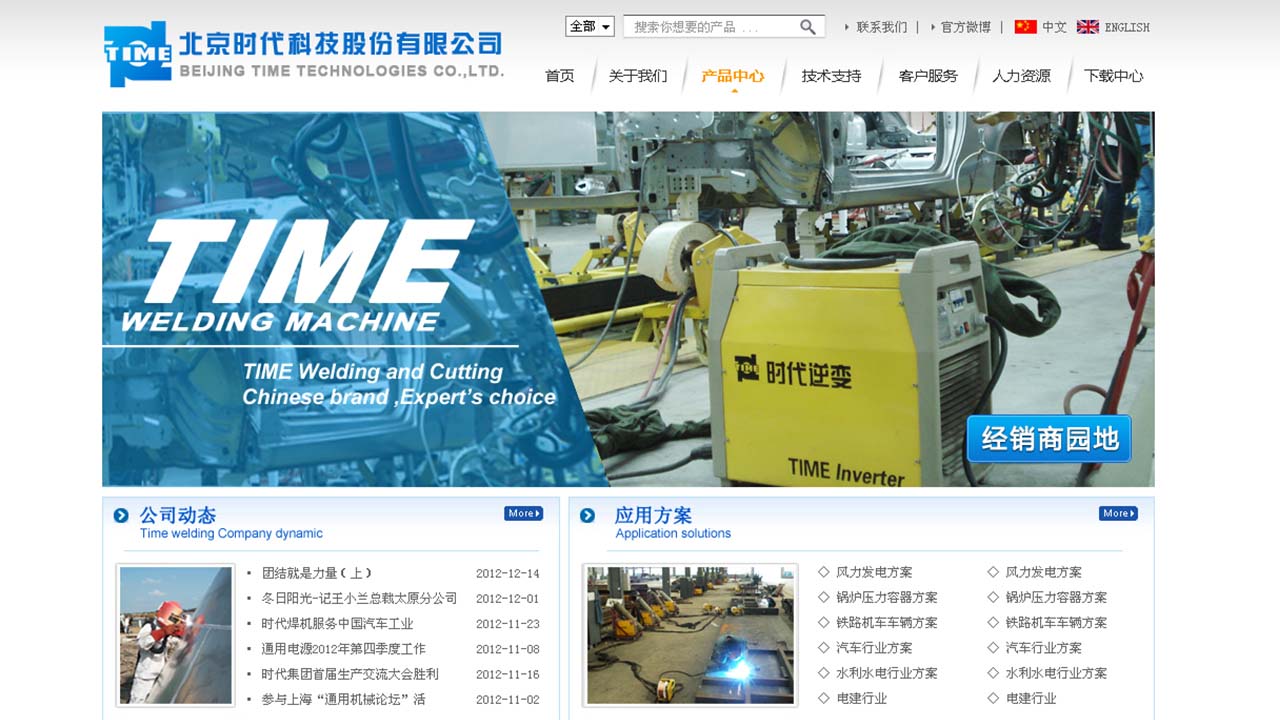1280x720 pixels.
Task: Click the 公司动态 section heading
Action: 177,515
